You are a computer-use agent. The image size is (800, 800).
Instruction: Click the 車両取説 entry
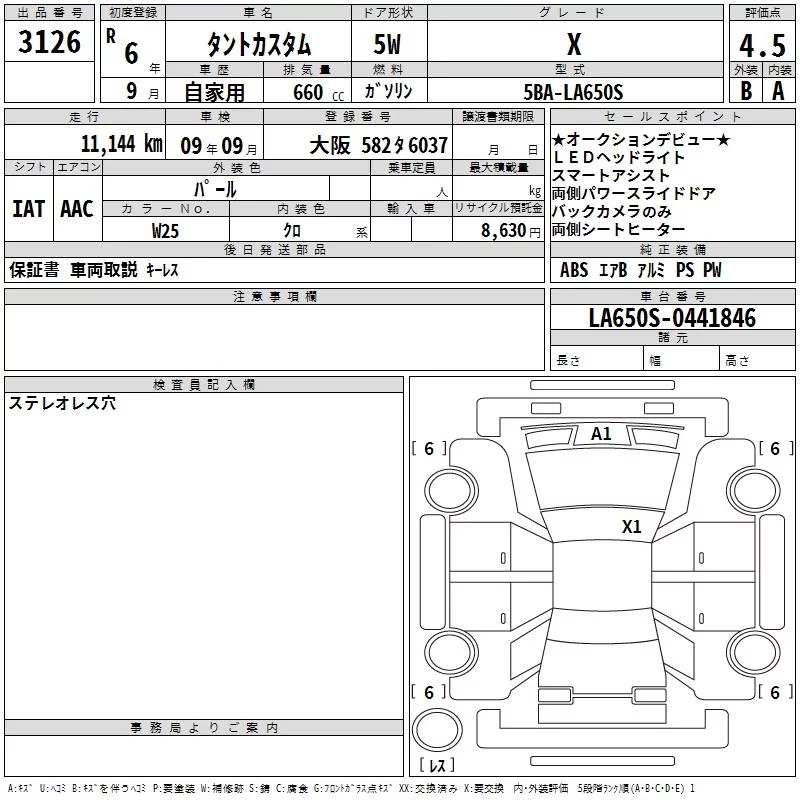[x=104, y=269]
